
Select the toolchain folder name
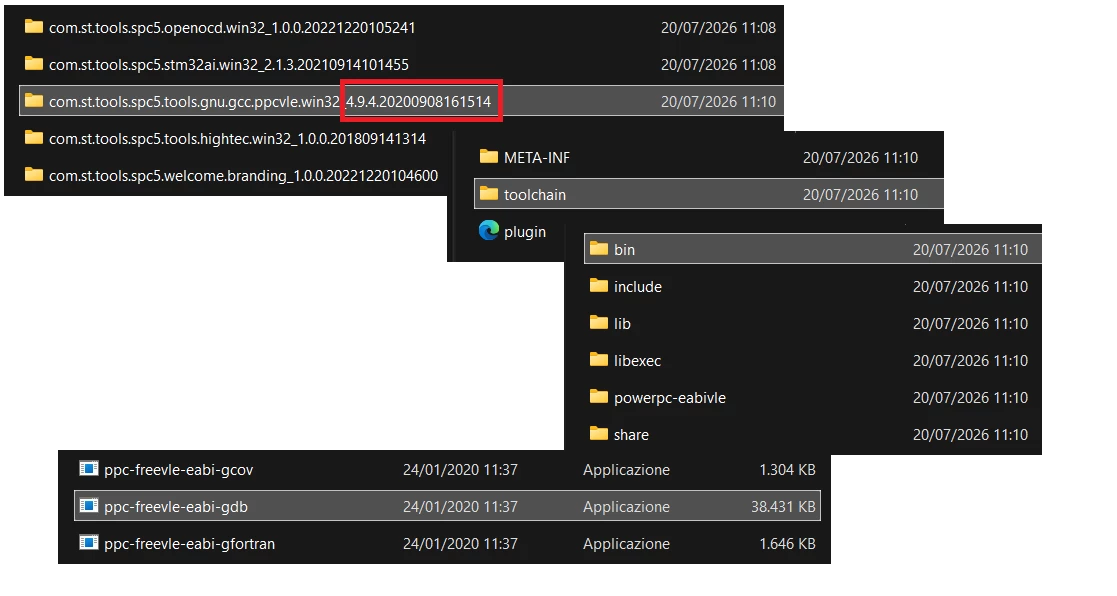[535, 195]
